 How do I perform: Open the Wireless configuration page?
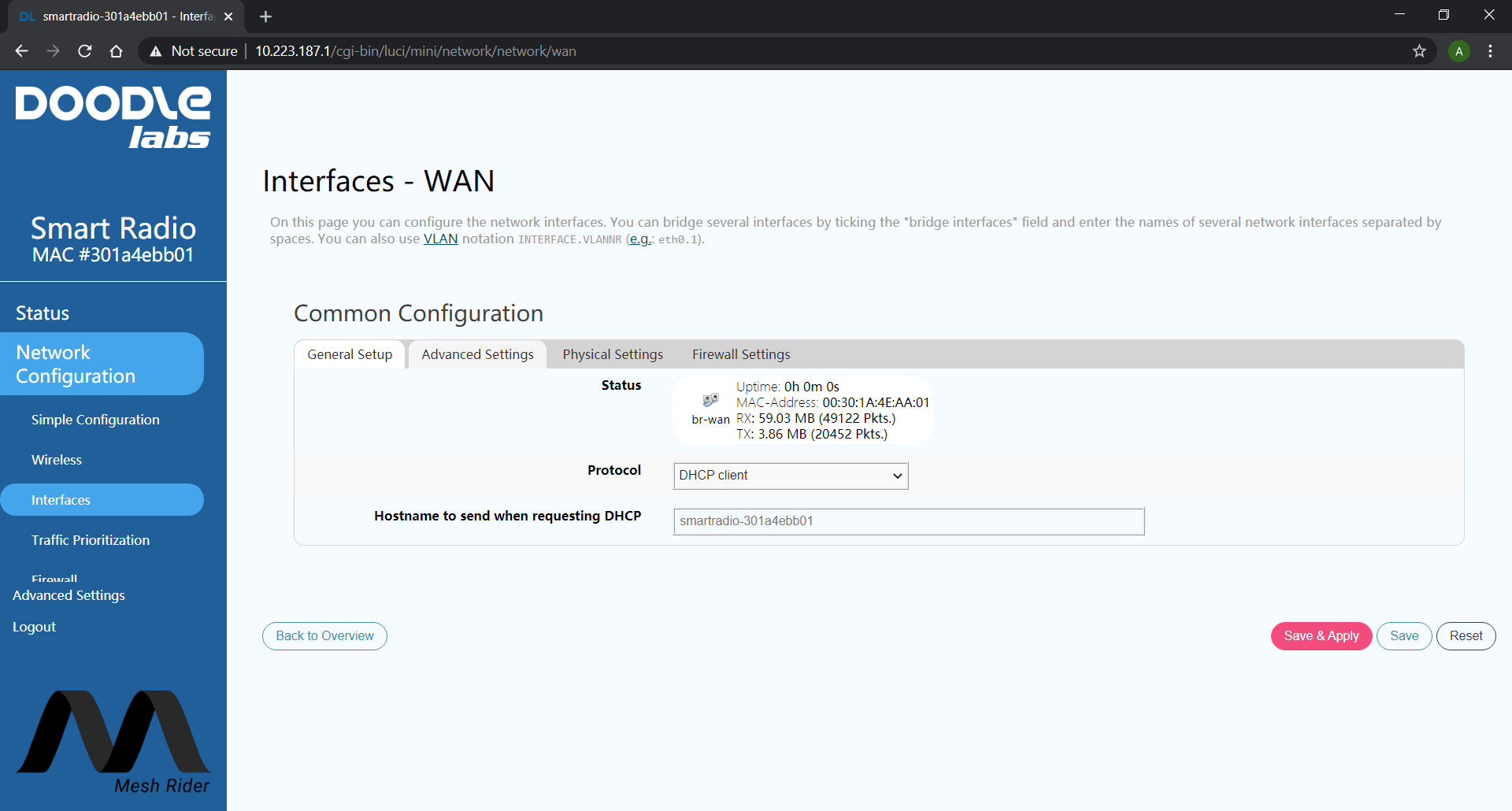click(x=56, y=460)
